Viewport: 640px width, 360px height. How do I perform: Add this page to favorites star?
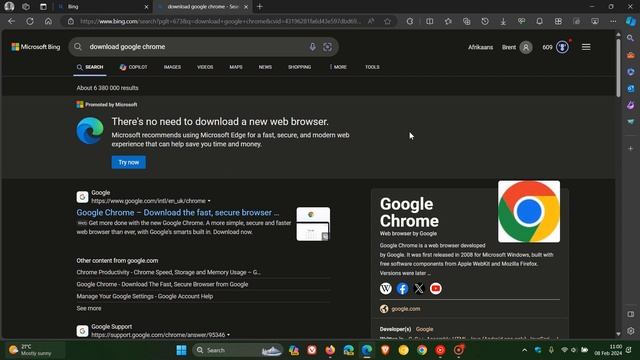click(x=387, y=21)
